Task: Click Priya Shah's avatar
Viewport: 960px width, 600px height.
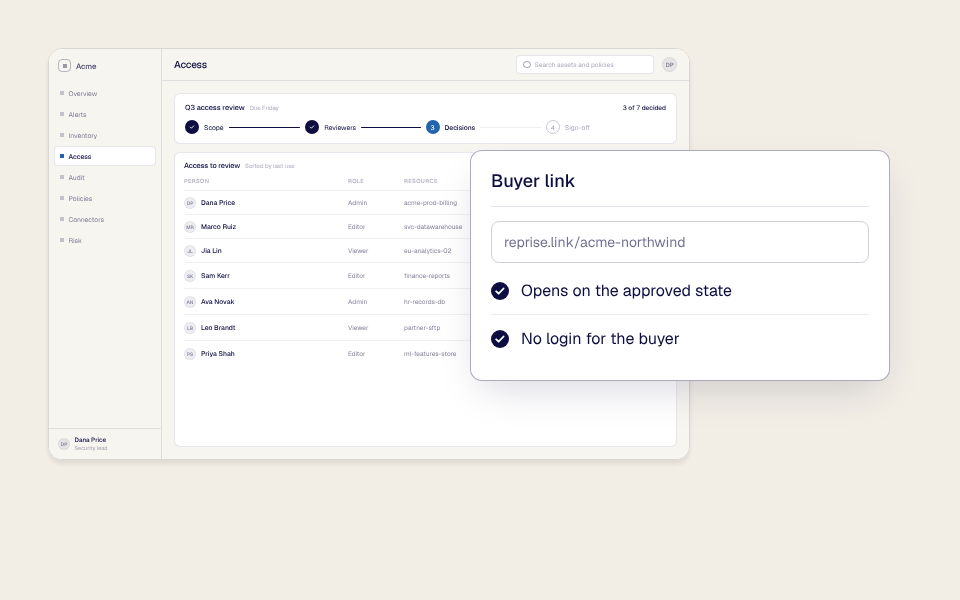Action: (190, 354)
